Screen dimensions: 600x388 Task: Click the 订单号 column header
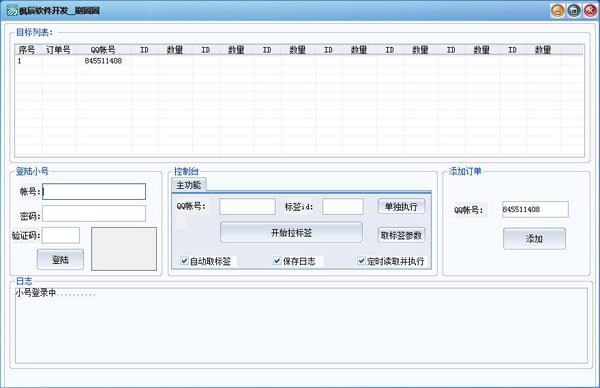pos(59,50)
